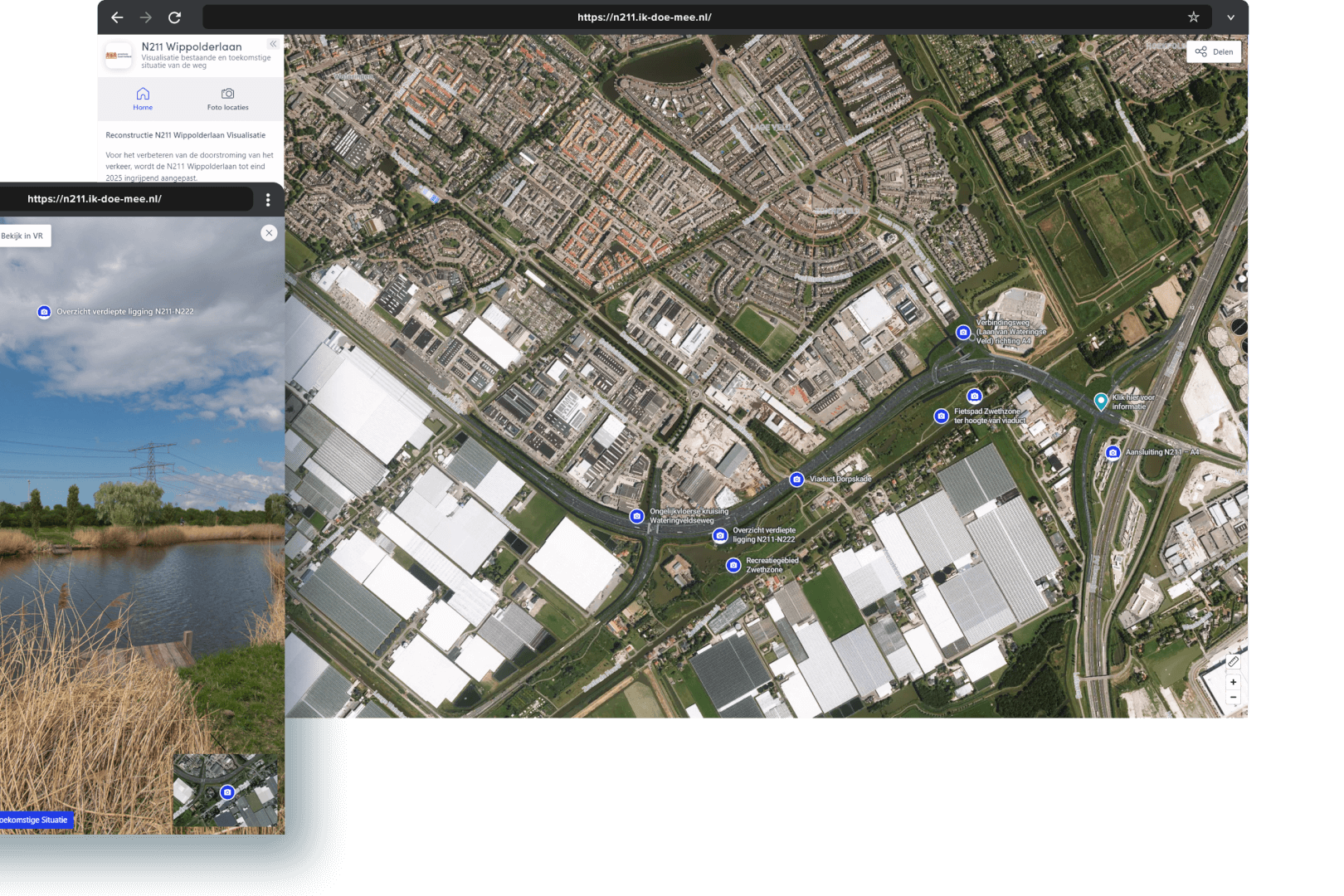
Task: Bookmark the page with the star icon
Action: point(1193,17)
